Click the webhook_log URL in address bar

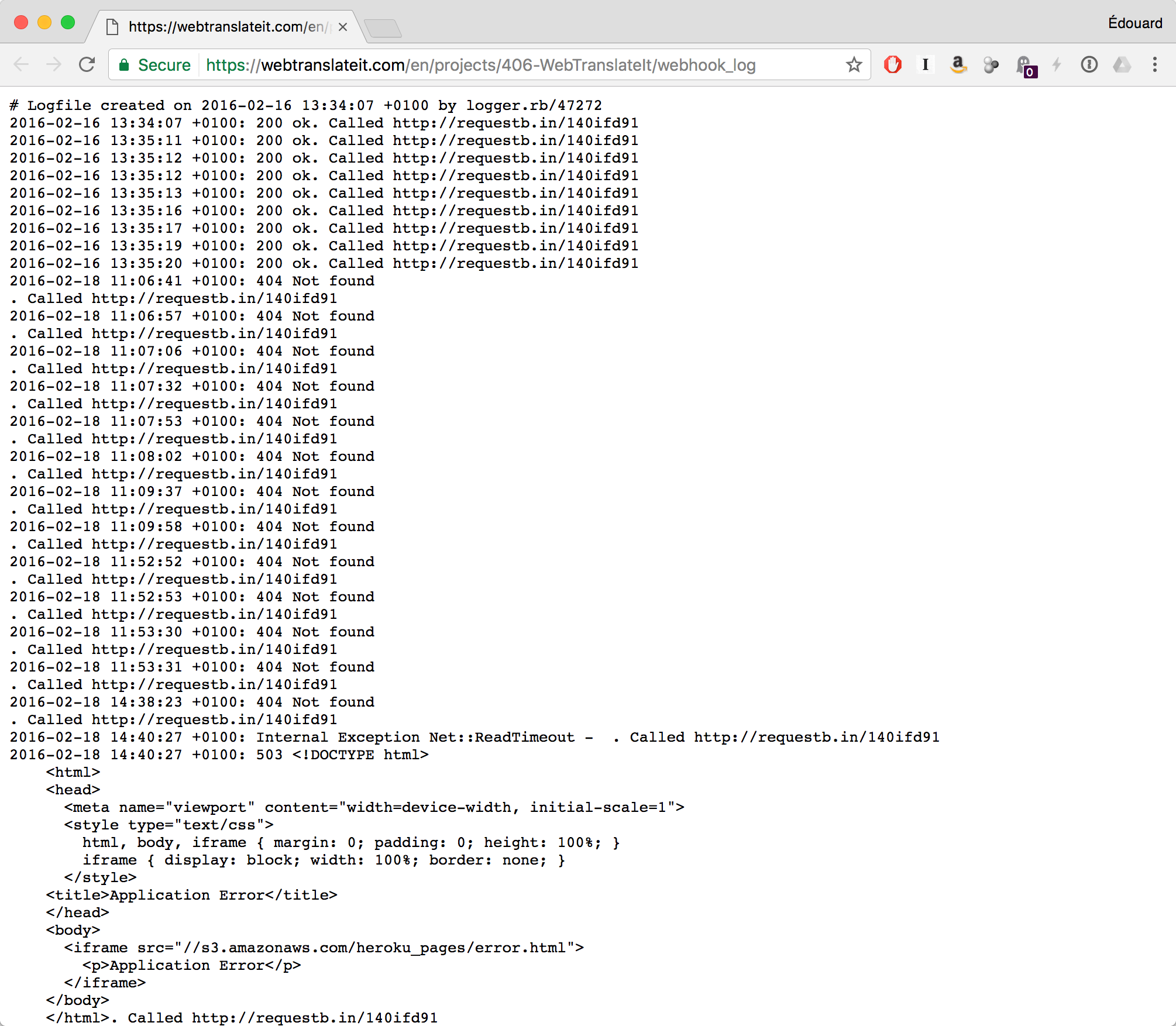pyautogui.click(x=480, y=65)
